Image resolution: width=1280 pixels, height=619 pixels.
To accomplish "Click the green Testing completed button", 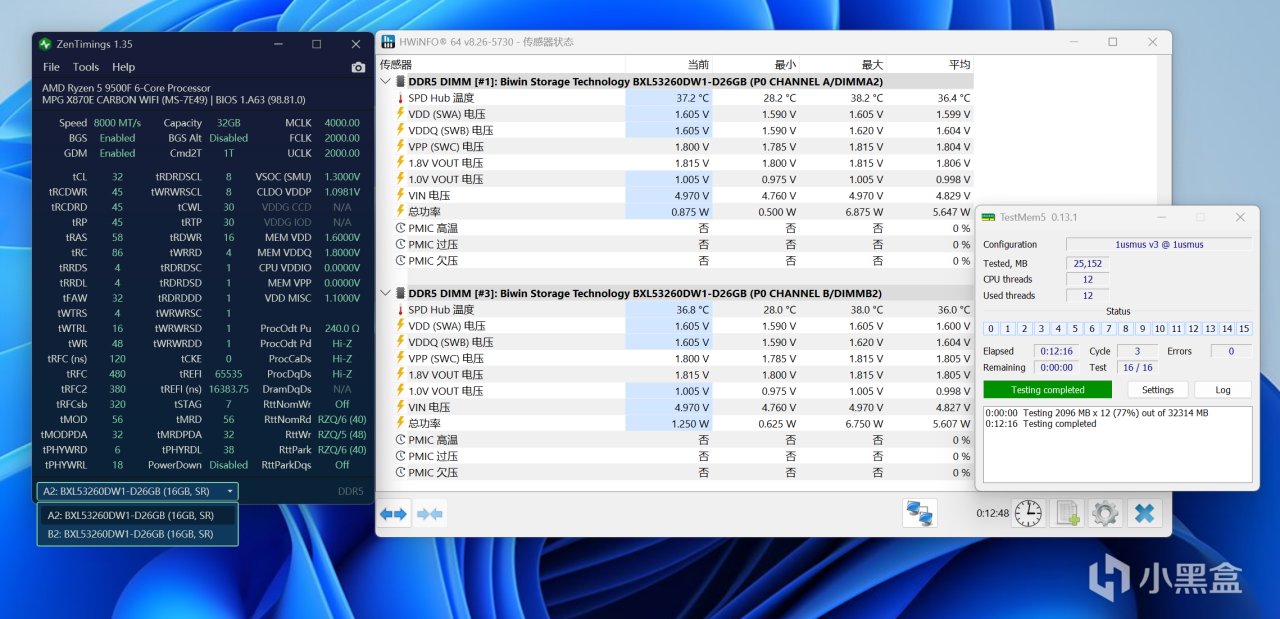I will 1047,390.
